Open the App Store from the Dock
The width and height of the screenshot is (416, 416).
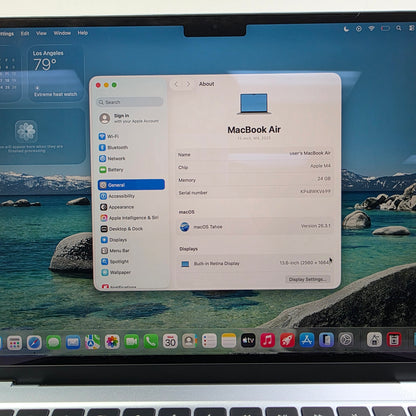tap(307, 340)
